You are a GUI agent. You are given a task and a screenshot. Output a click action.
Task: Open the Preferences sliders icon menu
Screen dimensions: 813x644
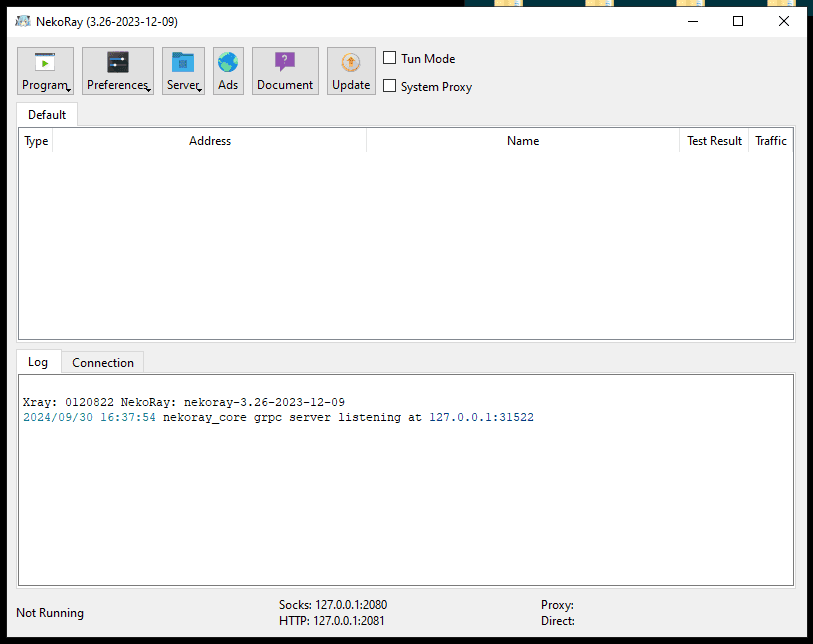click(118, 71)
